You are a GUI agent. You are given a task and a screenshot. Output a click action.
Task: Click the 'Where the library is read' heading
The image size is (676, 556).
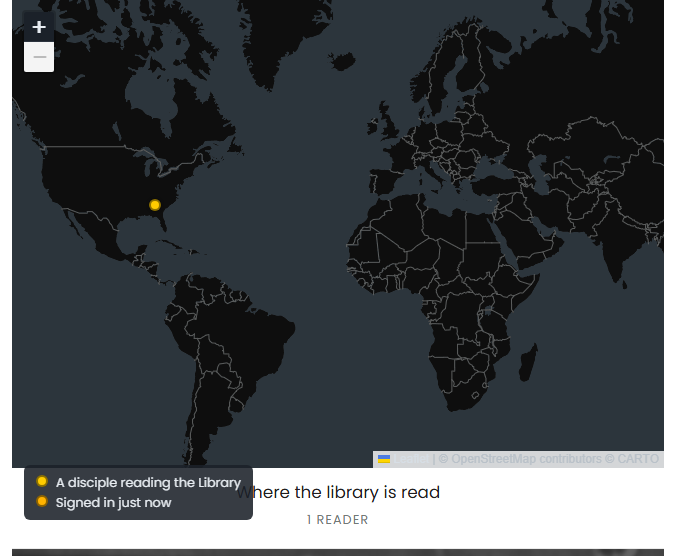[338, 492]
